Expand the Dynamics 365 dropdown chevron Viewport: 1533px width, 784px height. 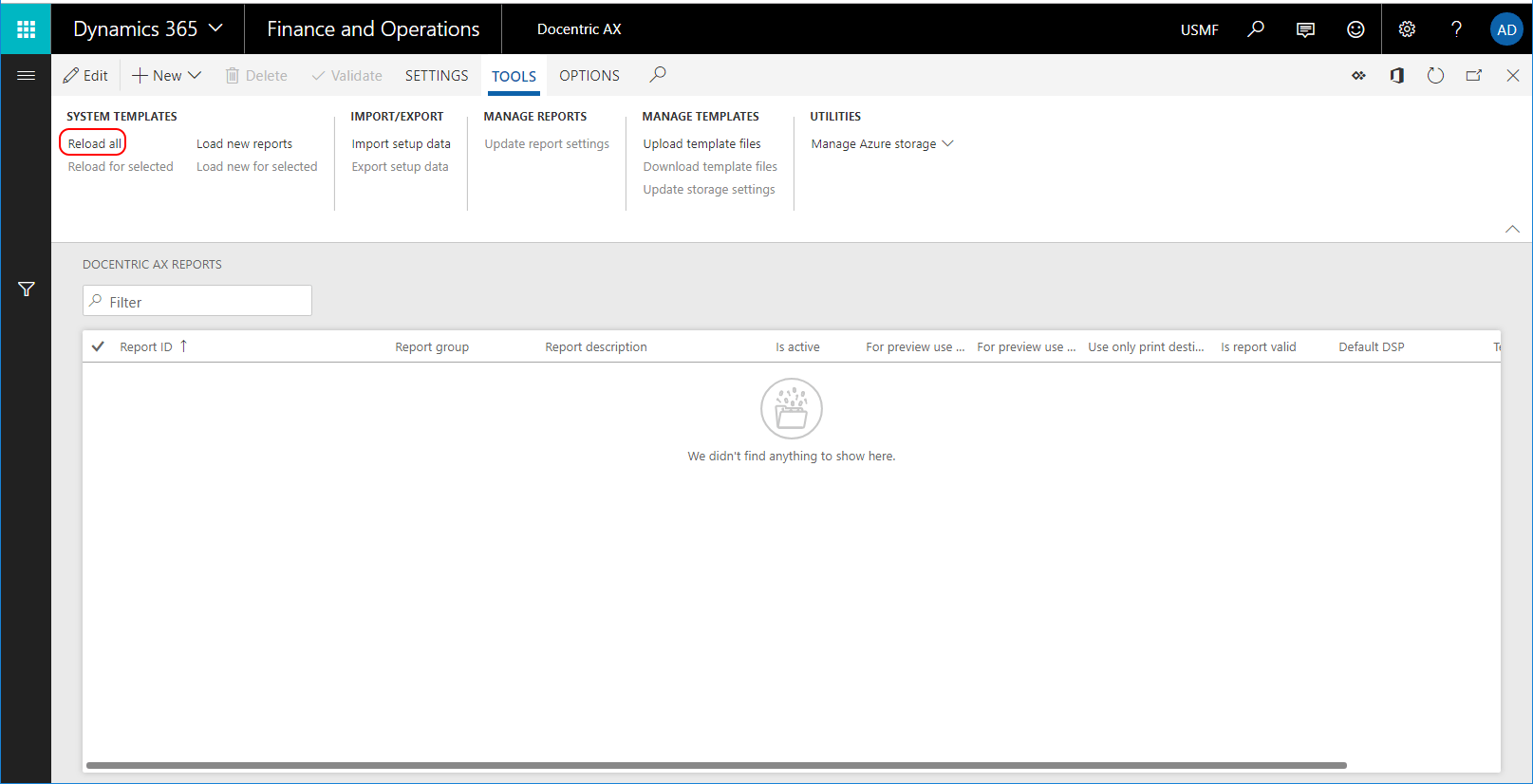point(215,28)
